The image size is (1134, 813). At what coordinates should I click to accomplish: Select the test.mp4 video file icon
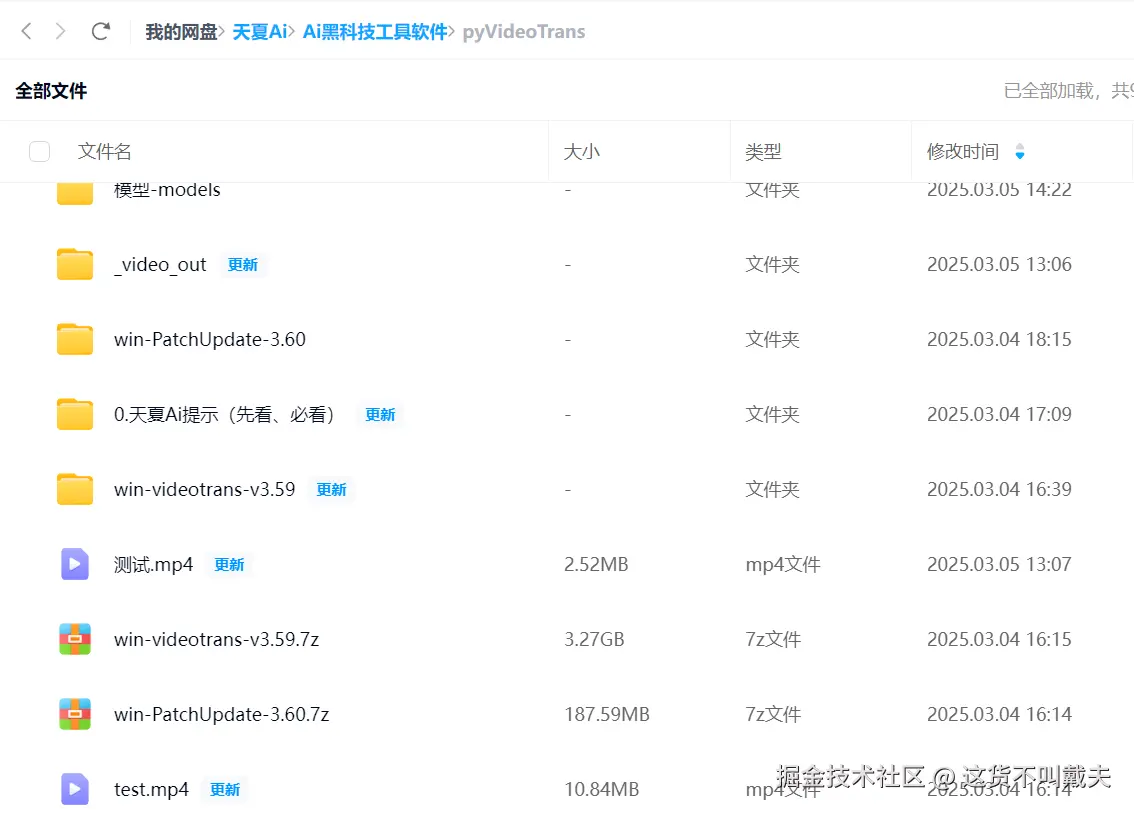tap(75, 789)
